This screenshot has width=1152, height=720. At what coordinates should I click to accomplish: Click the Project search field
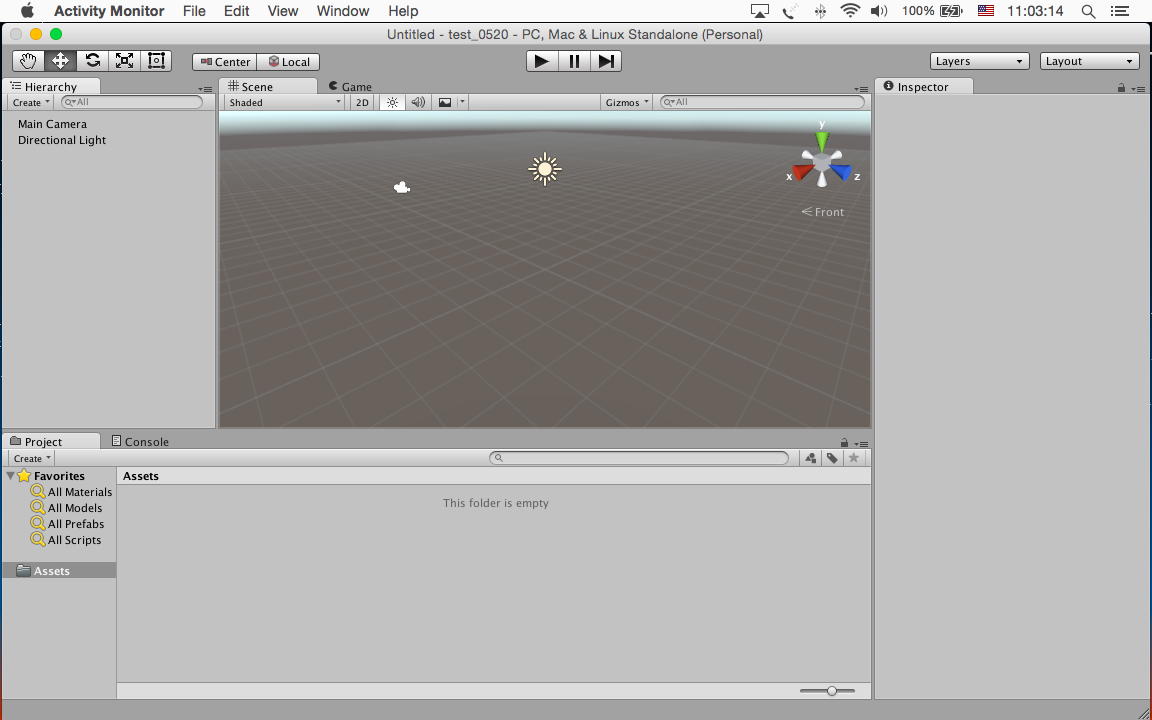639,458
